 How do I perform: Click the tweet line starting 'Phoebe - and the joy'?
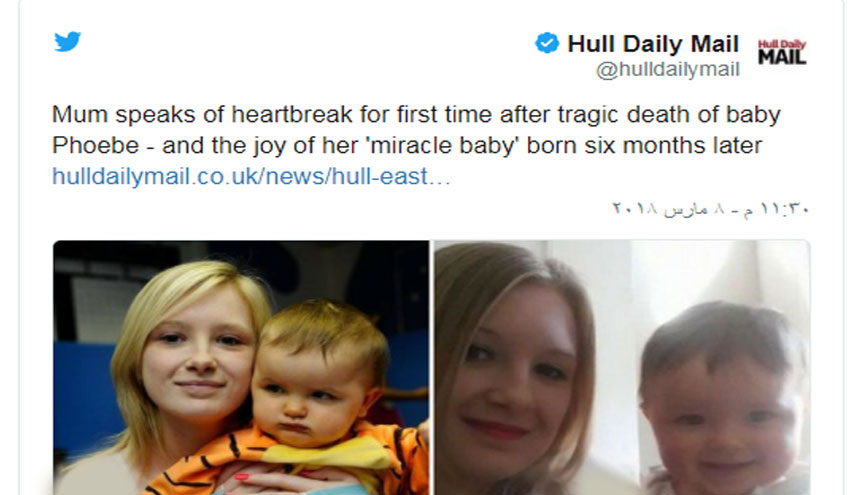coord(407,146)
